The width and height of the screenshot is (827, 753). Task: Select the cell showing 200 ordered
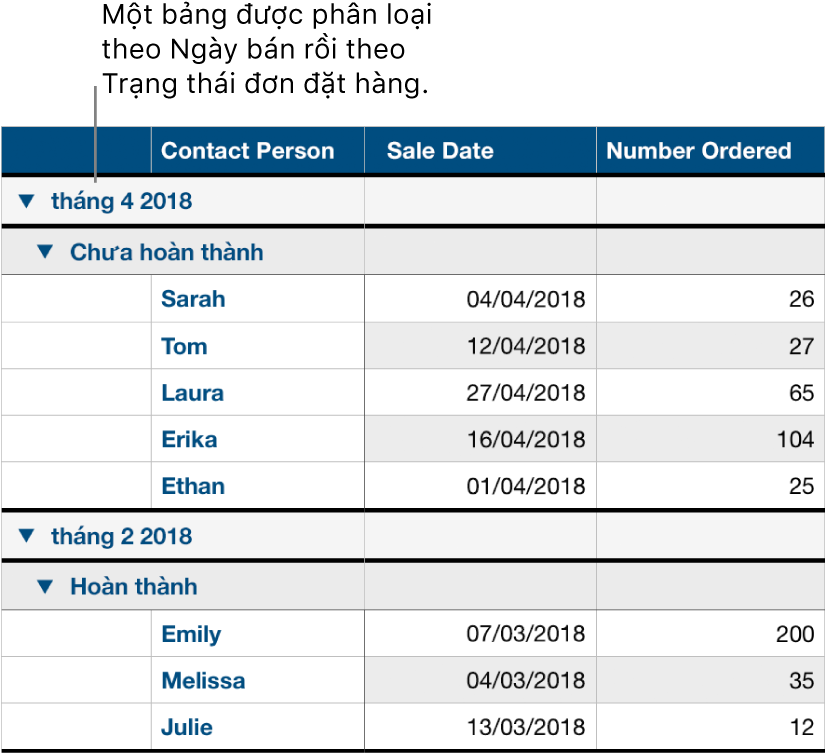pyautogui.click(x=710, y=634)
